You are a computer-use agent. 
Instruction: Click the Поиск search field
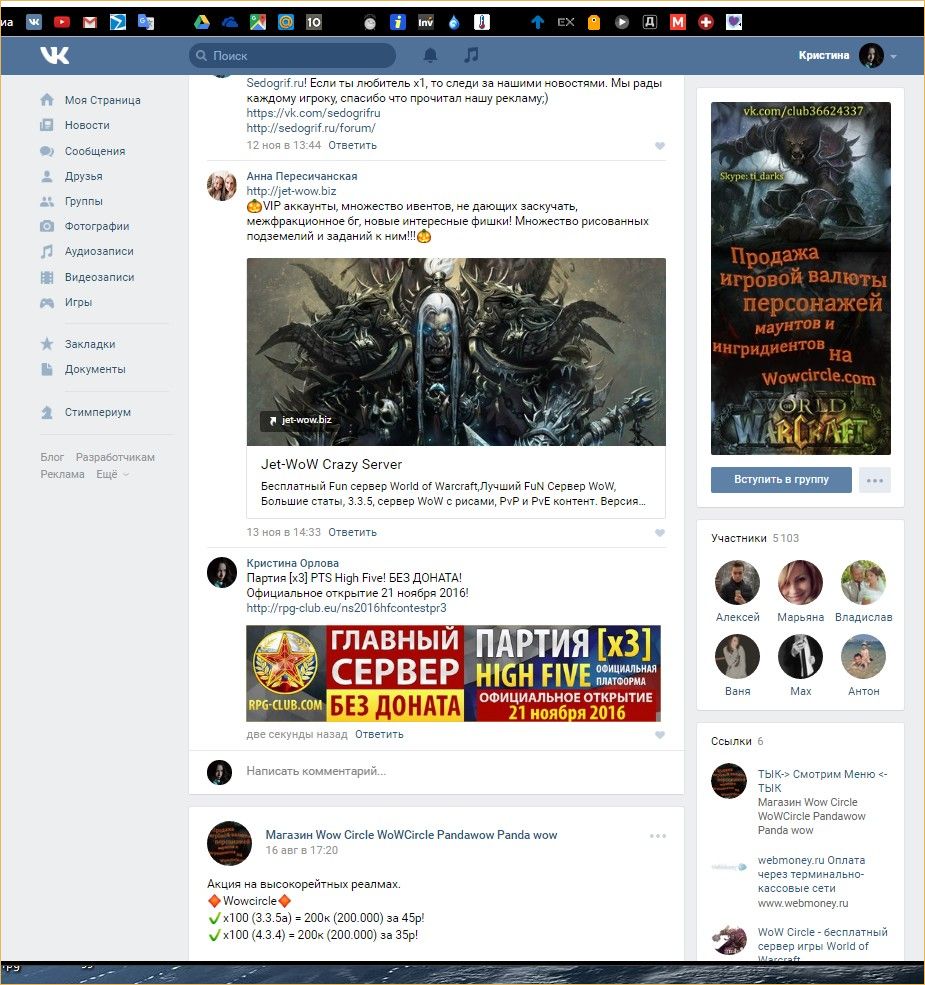[x=292, y=55]
